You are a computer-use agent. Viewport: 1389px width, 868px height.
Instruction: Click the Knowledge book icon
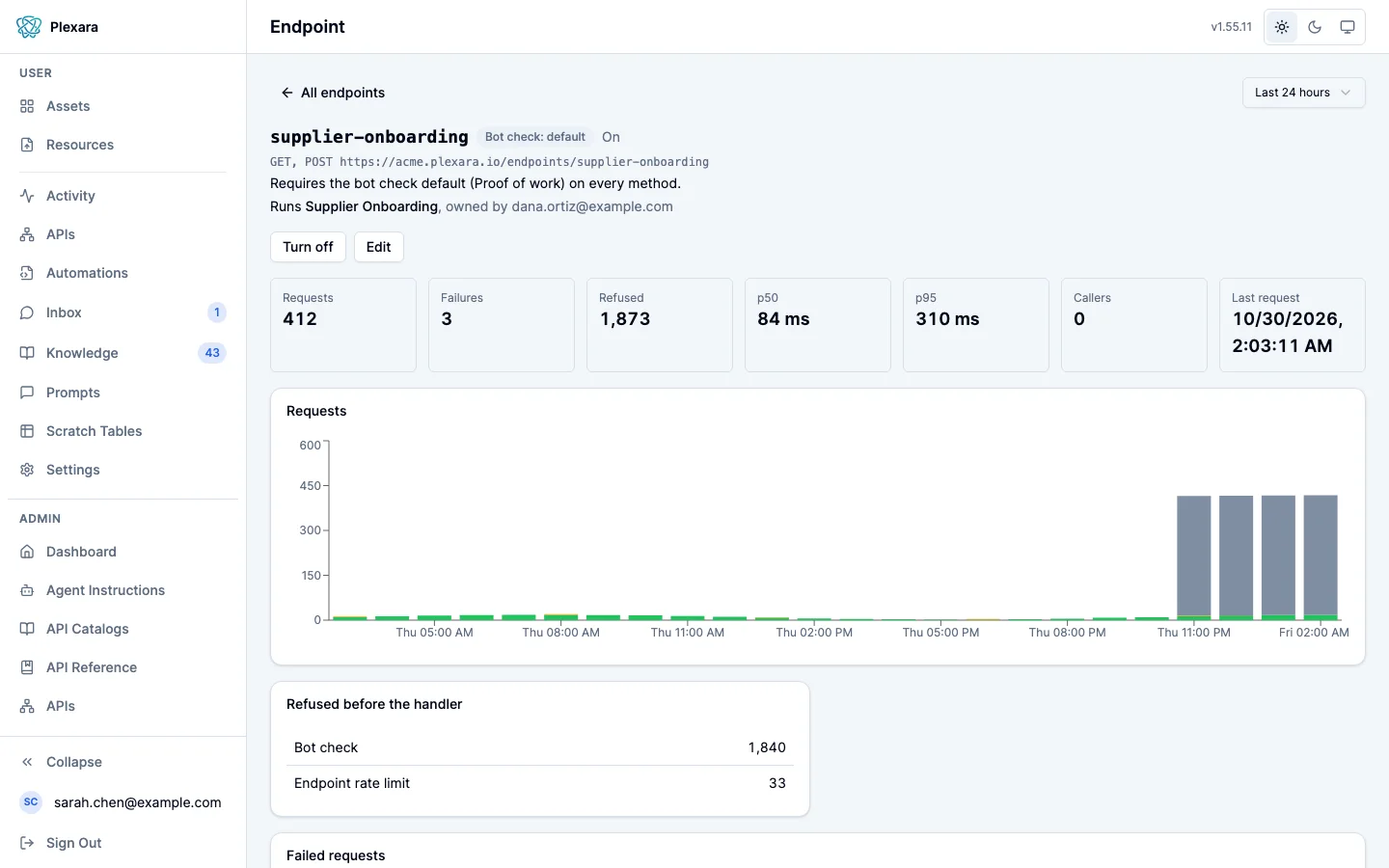[27, 353]
